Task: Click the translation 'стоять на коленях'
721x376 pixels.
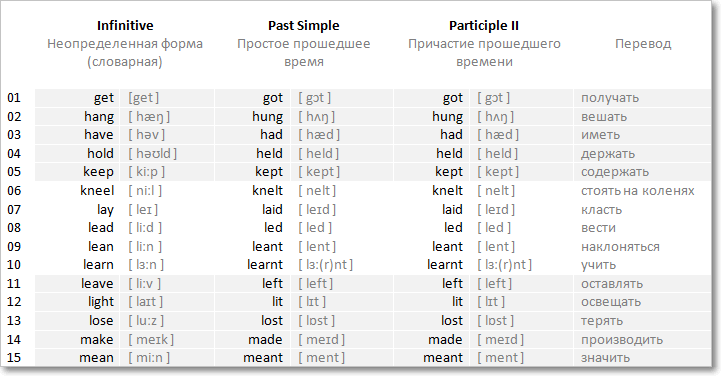Action: point(637,191)
